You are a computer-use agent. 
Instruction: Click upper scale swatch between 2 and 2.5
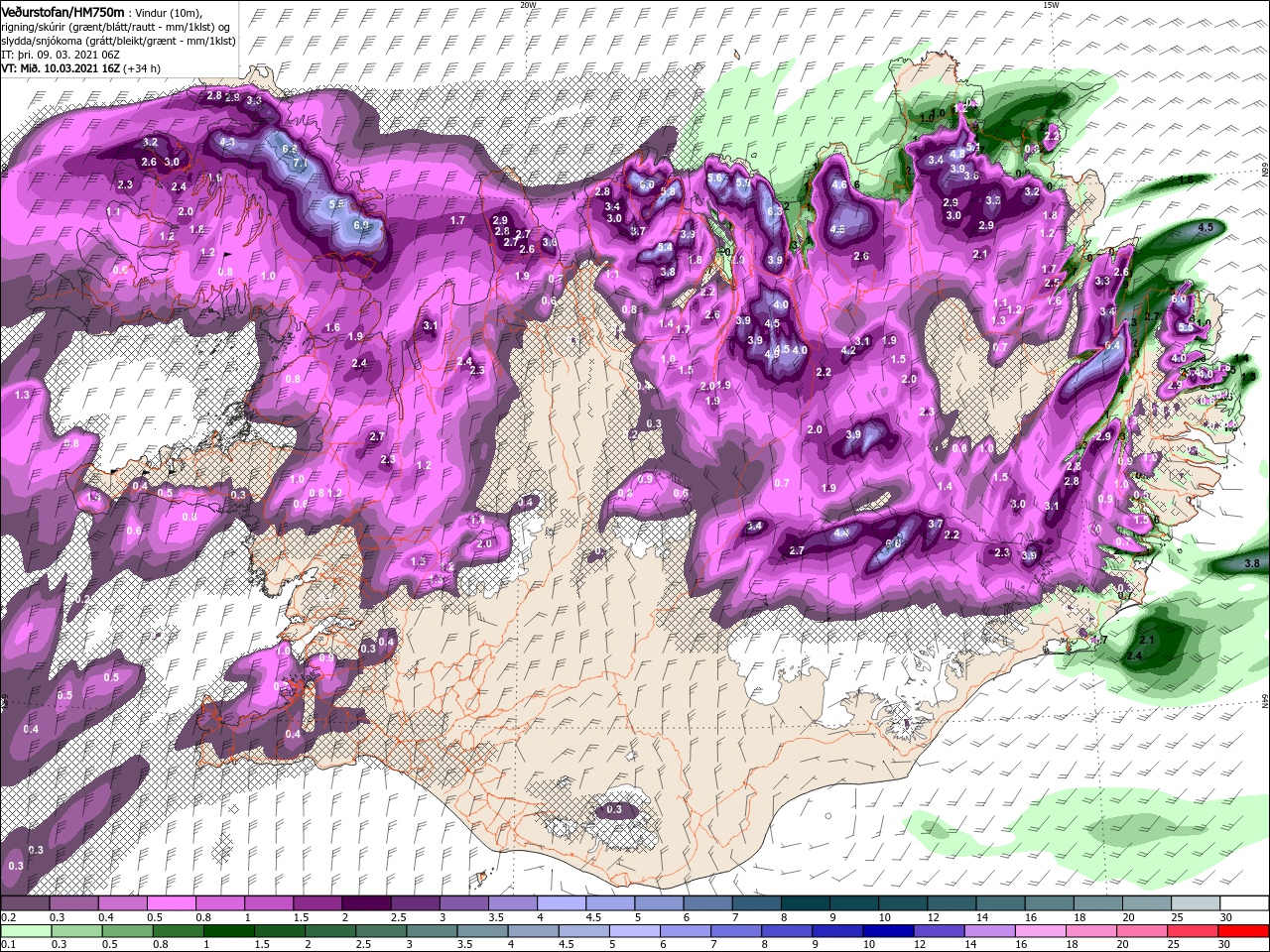366,903
